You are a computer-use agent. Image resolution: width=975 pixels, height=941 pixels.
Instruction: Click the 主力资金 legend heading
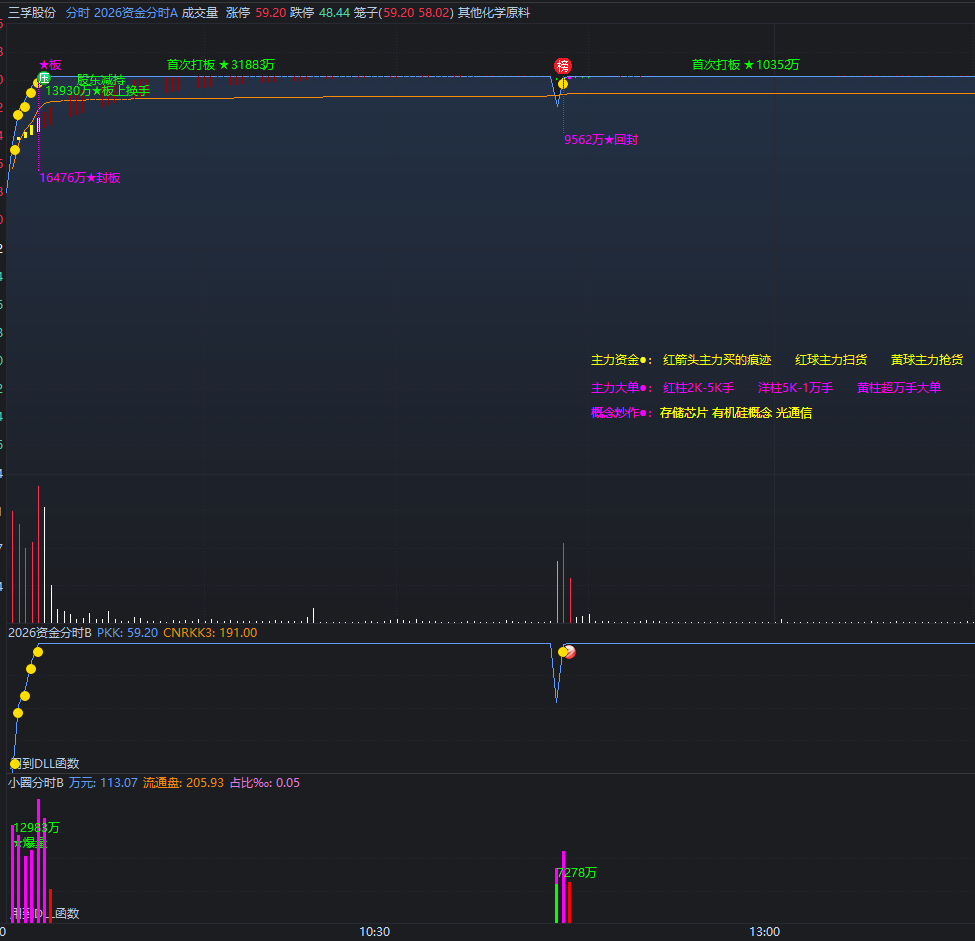click(x=621, y=359)
